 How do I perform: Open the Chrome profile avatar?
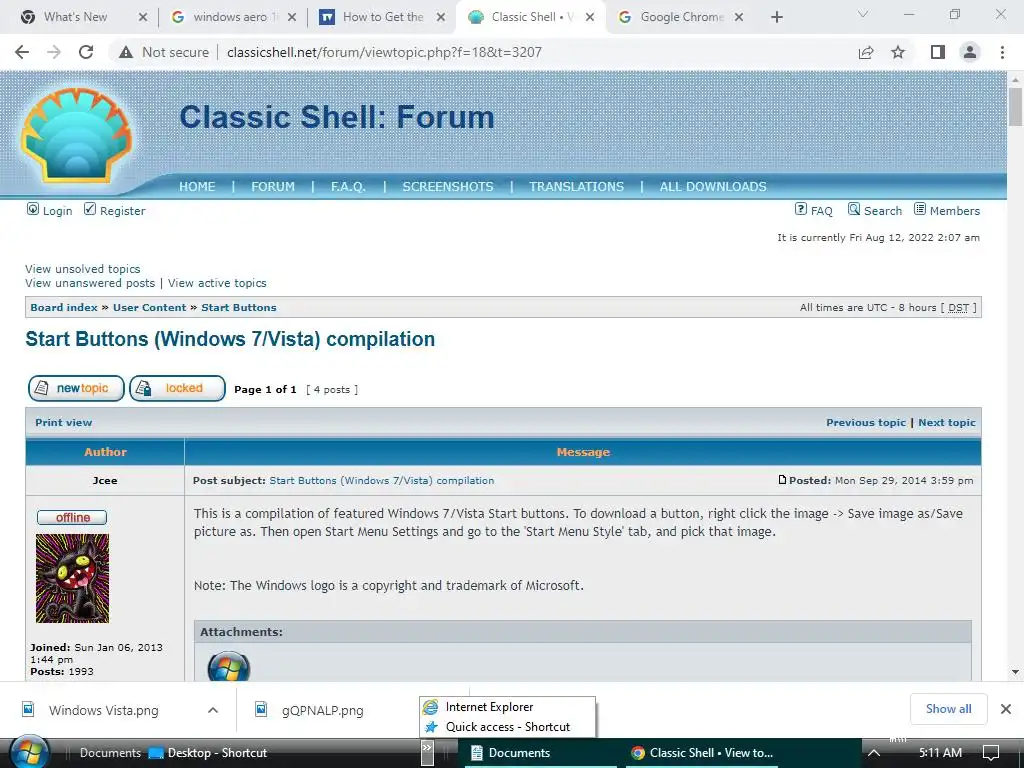point(970,52)
